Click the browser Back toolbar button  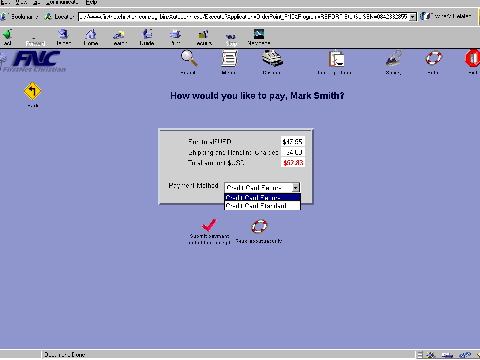pyautogui.click(x=7, y=37)
